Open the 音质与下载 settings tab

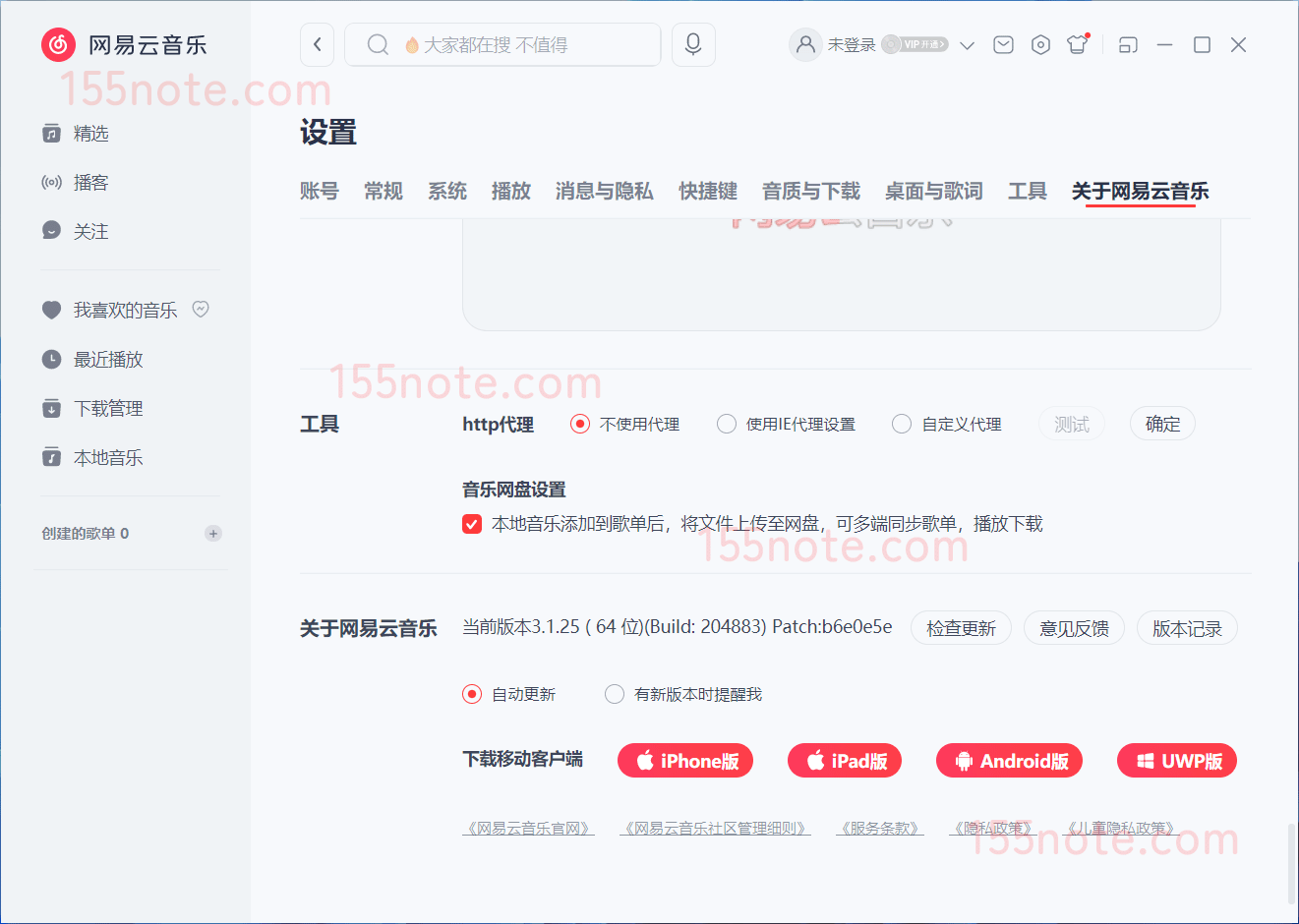click(810, 191)
